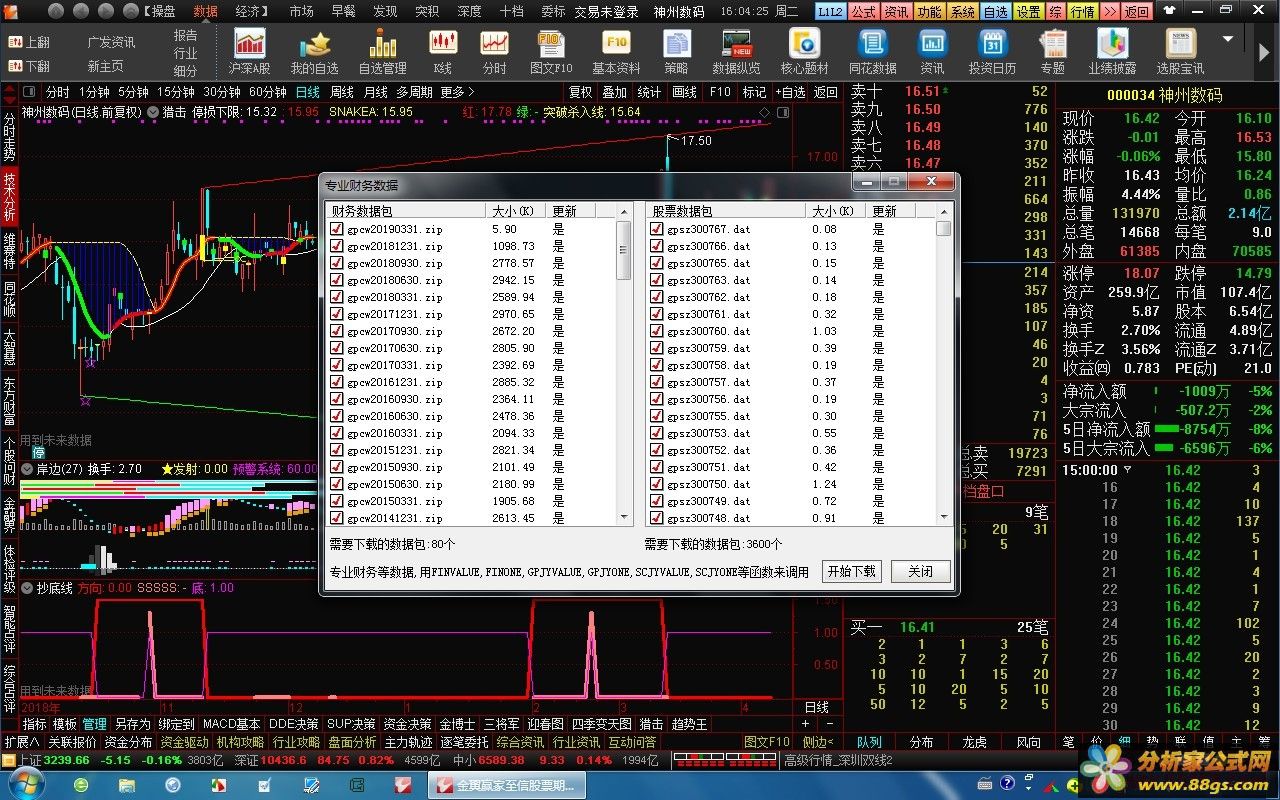Image resolution: width=1280 pixels, height=800 pixels.
Task: Open dropdown beside 15:00:00 time header
Action: click(1128, 469)
